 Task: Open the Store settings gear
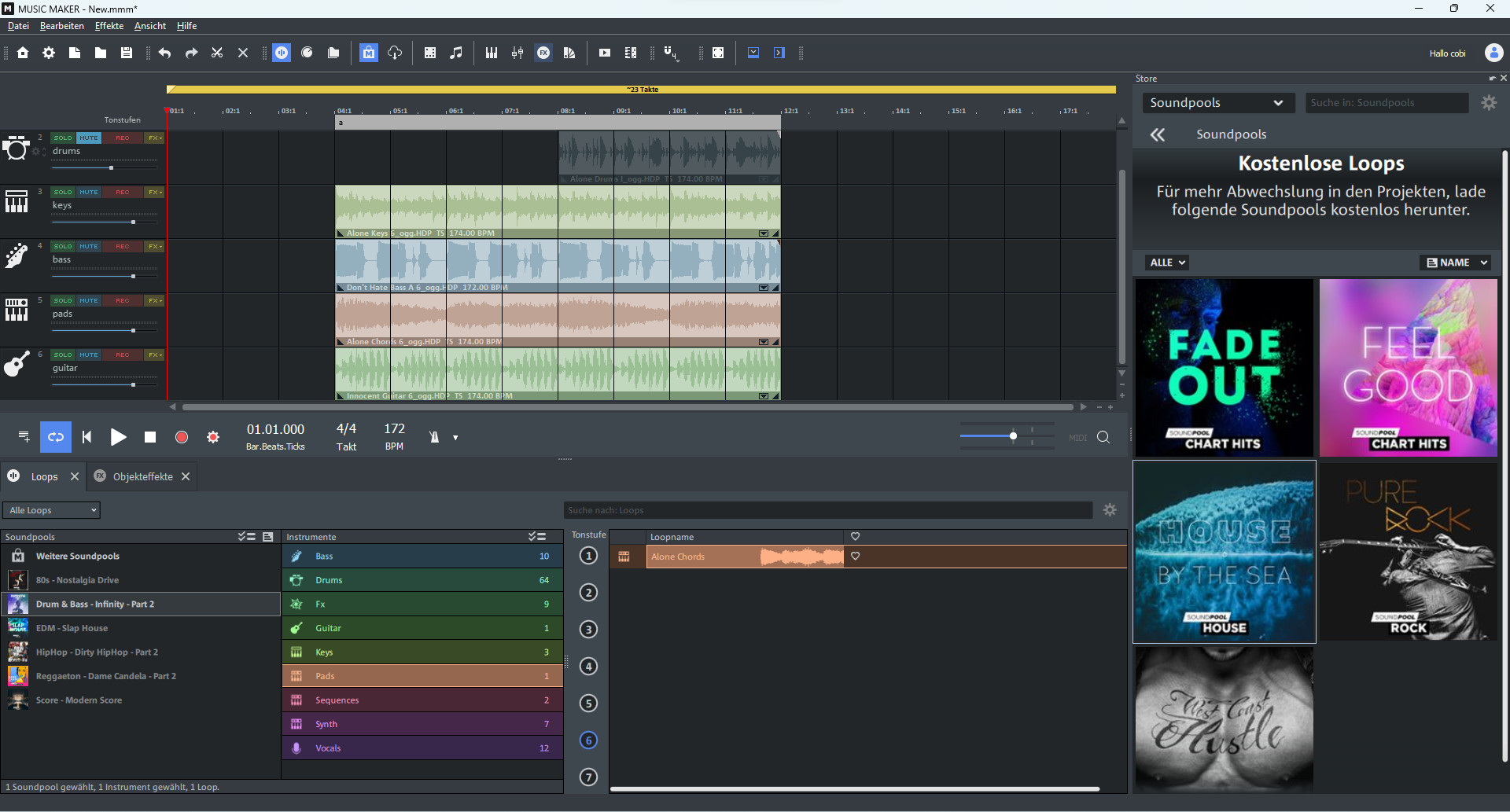pyautogui.click(x=1489, y=103)
